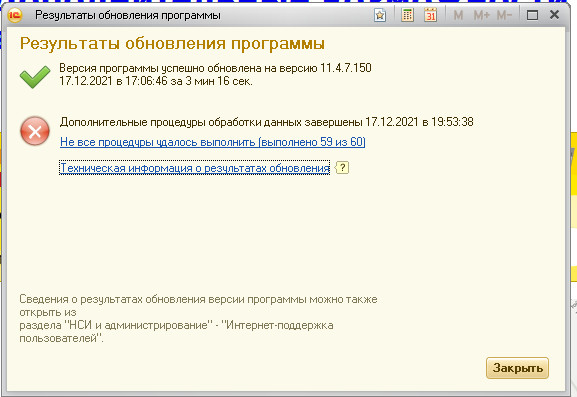
Task: Show help via the question mark icon
Action: click(x=342, y=168)
